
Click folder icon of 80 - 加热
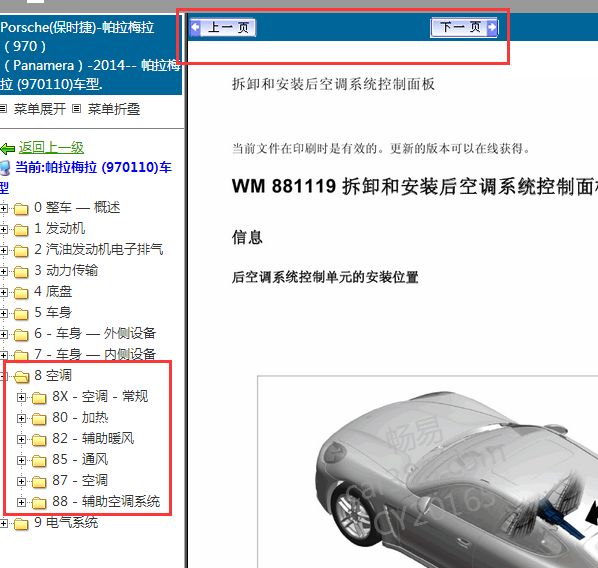coord(39,418)
